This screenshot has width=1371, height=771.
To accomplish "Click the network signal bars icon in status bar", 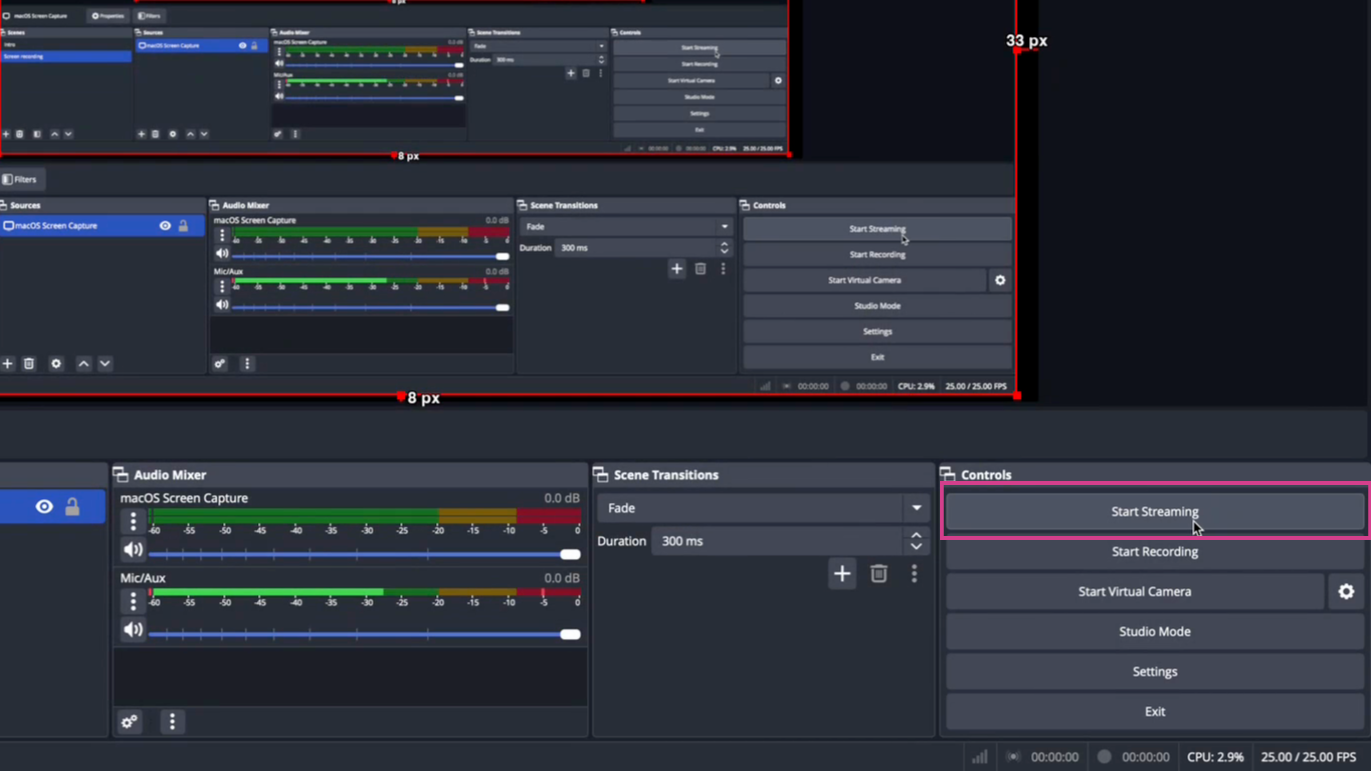I will [980, 757].
